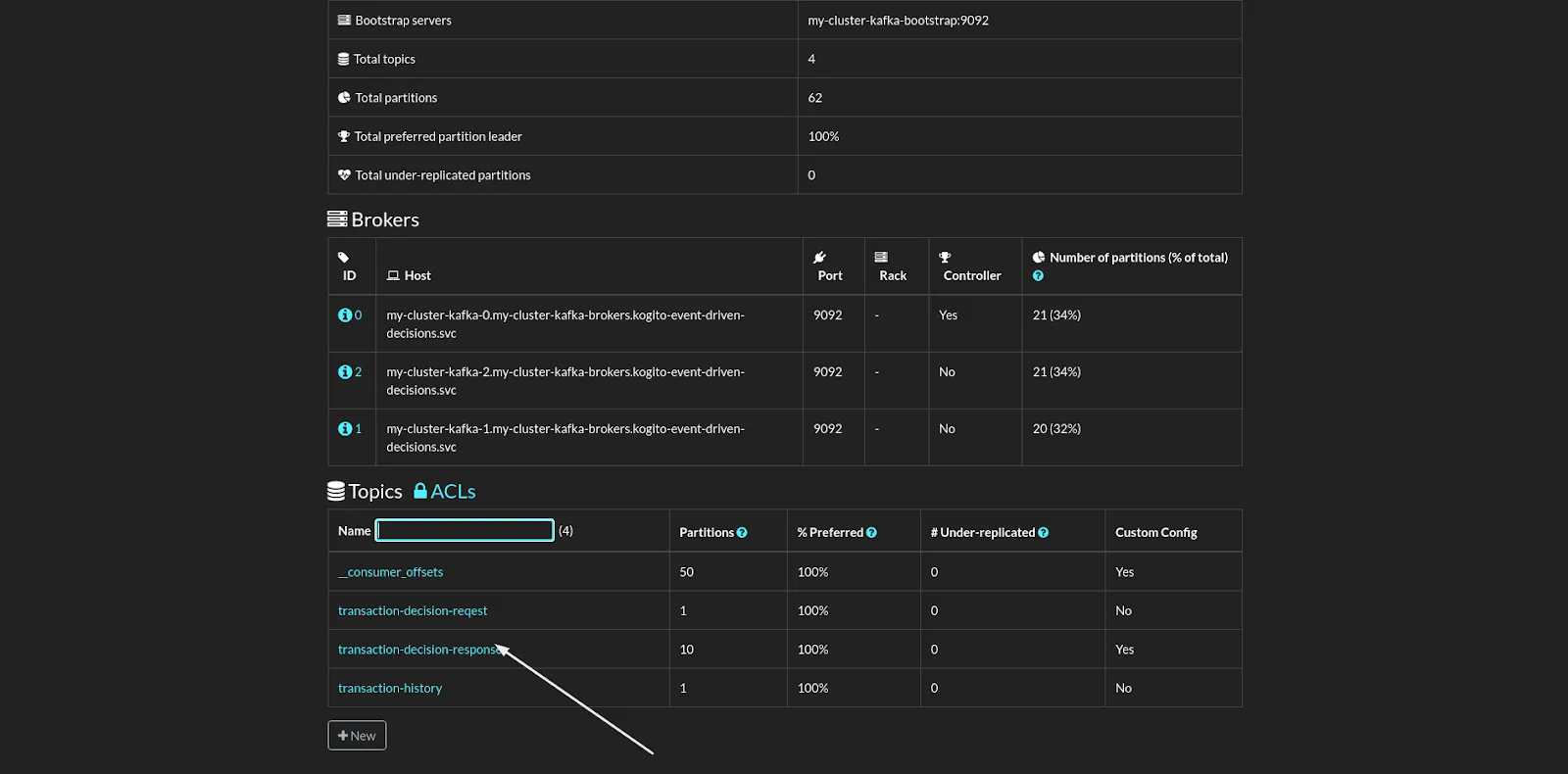Click the Total topics stack icon
Image resolution: width=1568 pixels, height=774 pixels.
click(x=344, y=60)
